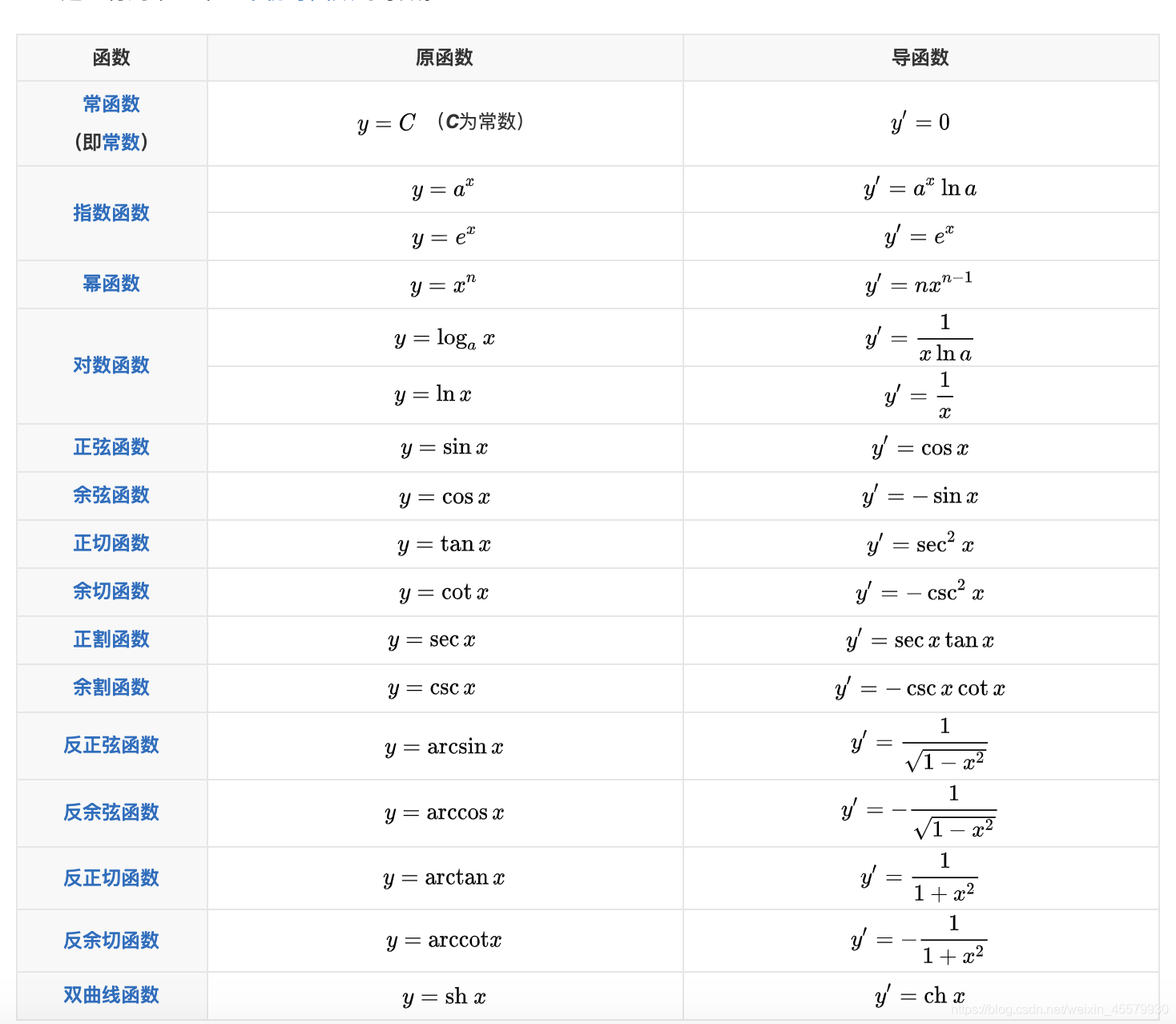Image resolution: width=1176 pixels, height=1024 pixels.
Task: Click the derivative in the arctan x row
Action: click(920, 878)
